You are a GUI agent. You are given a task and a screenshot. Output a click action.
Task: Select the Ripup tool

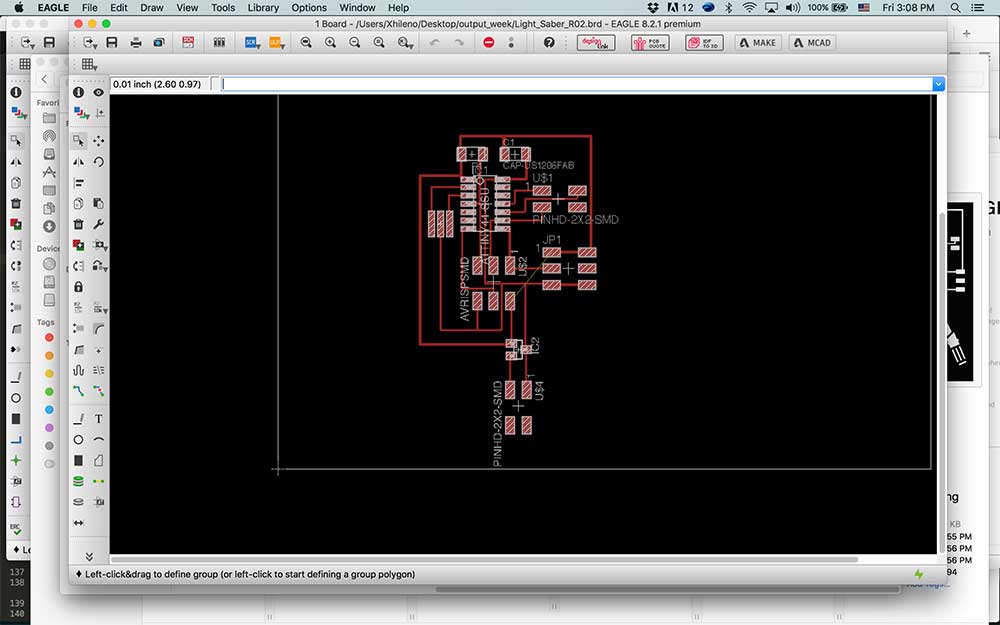coord(99,390)
